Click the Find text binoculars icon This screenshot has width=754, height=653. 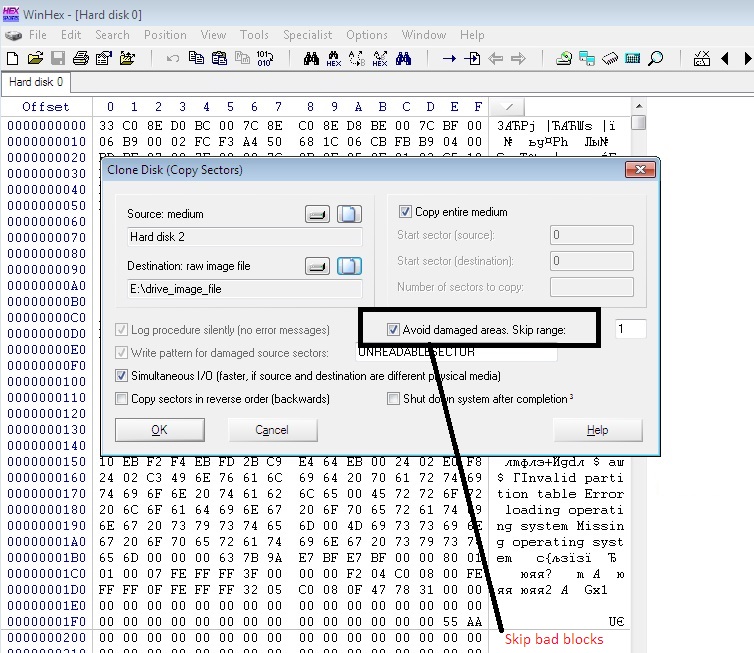point(310,59)
